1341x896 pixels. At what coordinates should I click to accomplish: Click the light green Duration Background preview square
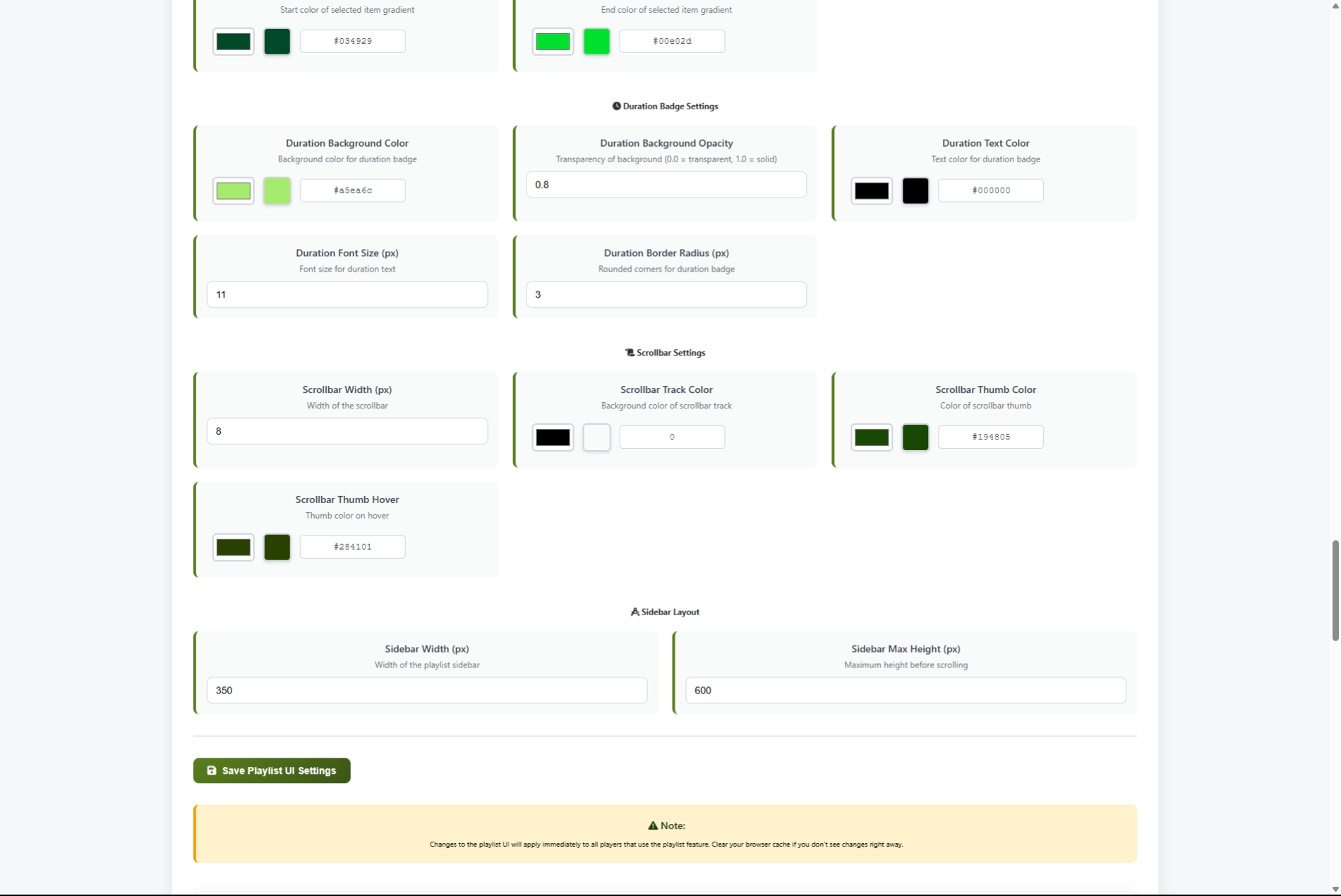pos(277,190)
